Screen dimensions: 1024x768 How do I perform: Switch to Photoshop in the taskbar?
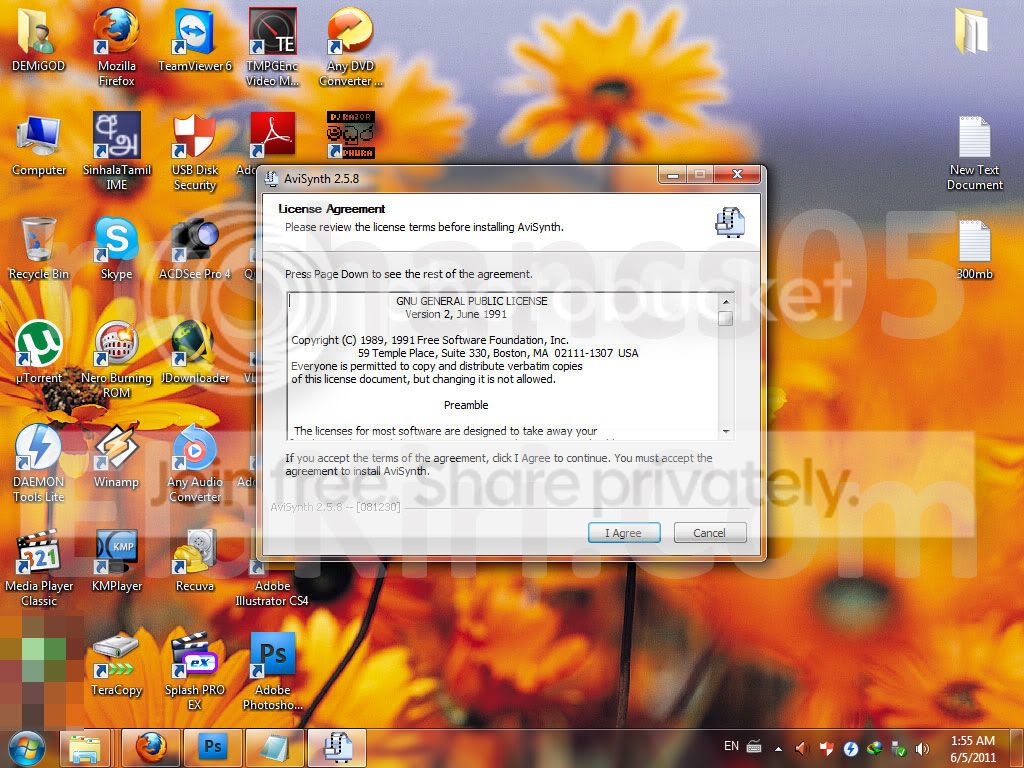click(x=213, y=748)
